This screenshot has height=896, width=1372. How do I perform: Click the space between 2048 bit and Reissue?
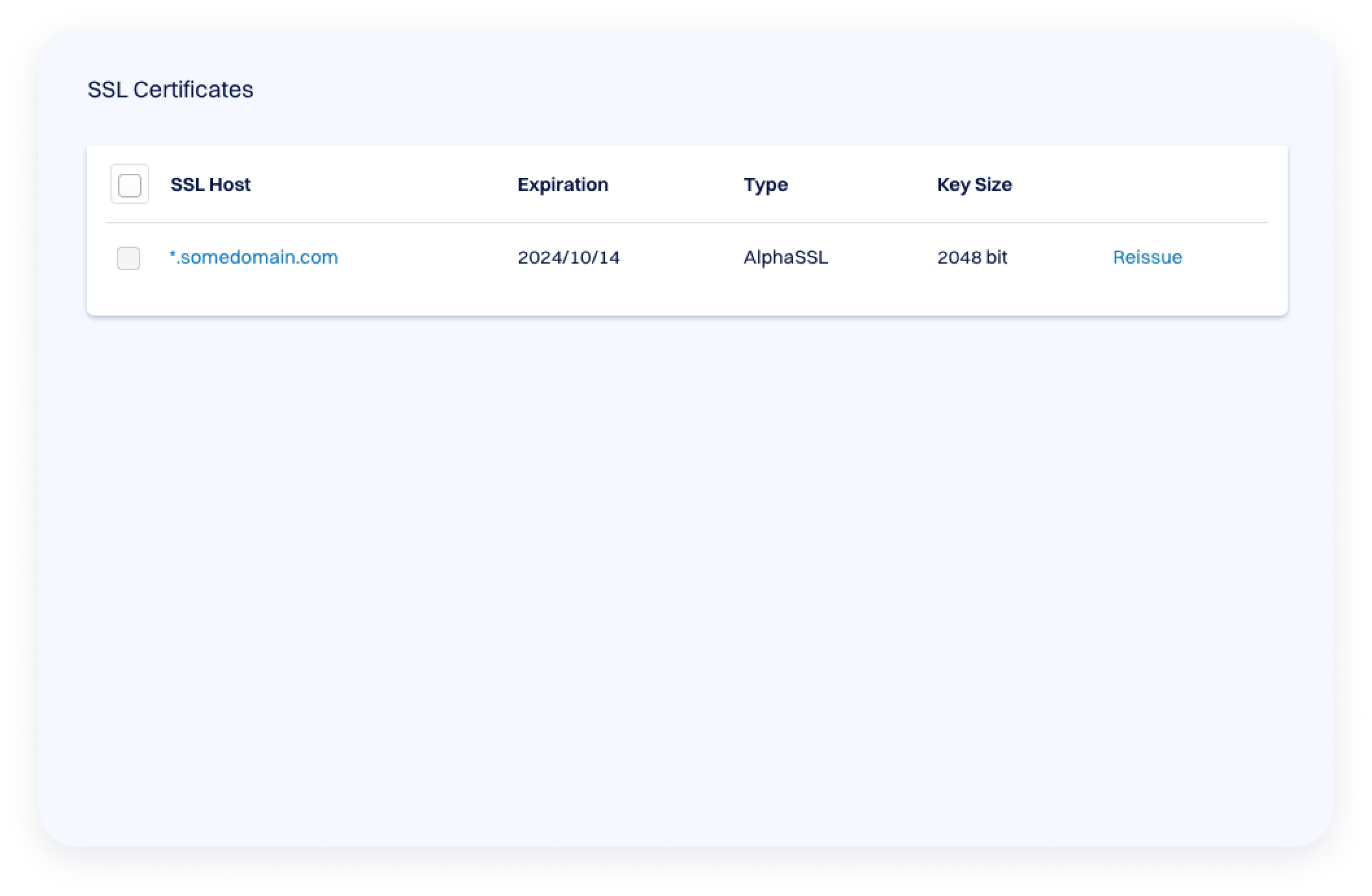(1060, 257)
